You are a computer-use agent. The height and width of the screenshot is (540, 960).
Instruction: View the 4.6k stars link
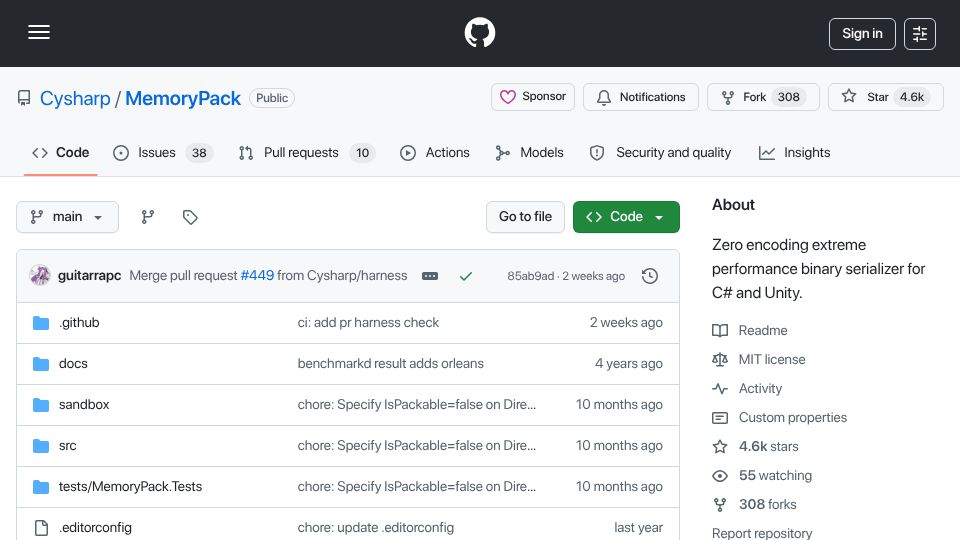click(x=756, y=446)
